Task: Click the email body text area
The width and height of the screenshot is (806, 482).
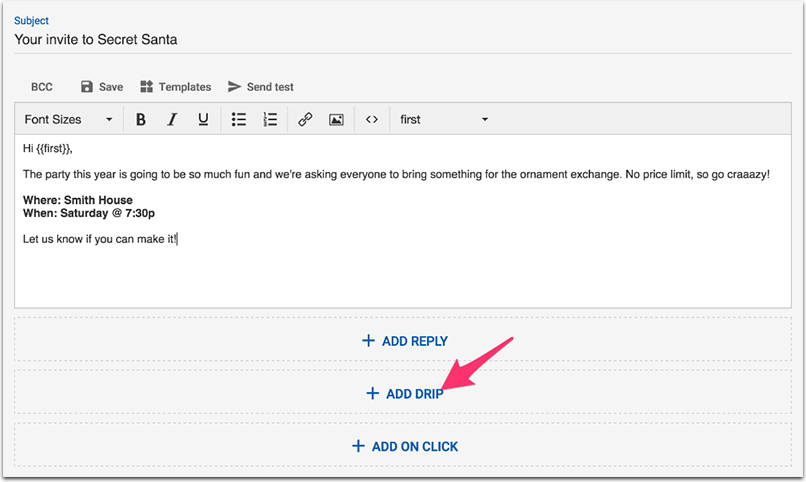Action: (400, 260)
